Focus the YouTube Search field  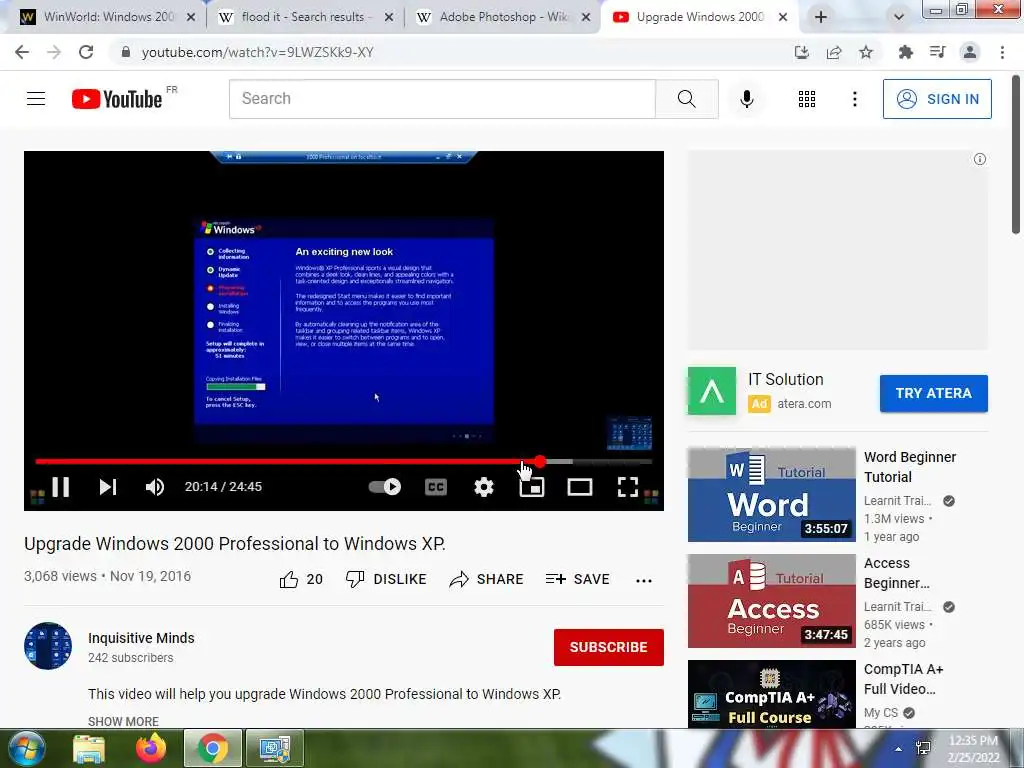pos(442,99)
